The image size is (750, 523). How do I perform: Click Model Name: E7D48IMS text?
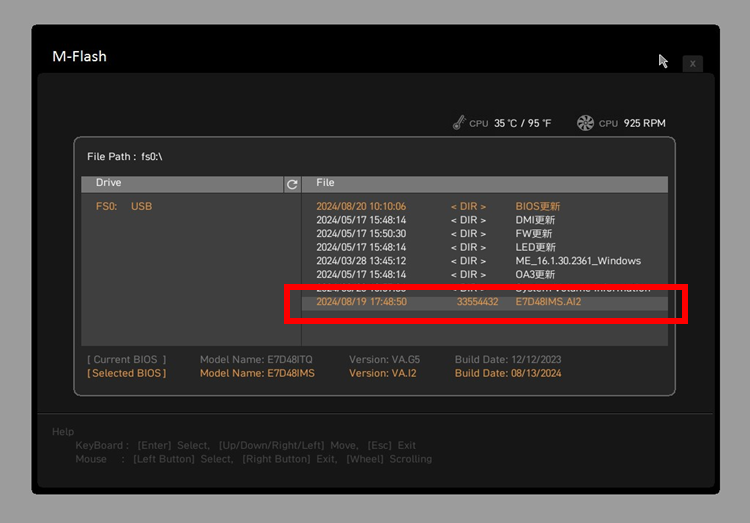[257, 373]
